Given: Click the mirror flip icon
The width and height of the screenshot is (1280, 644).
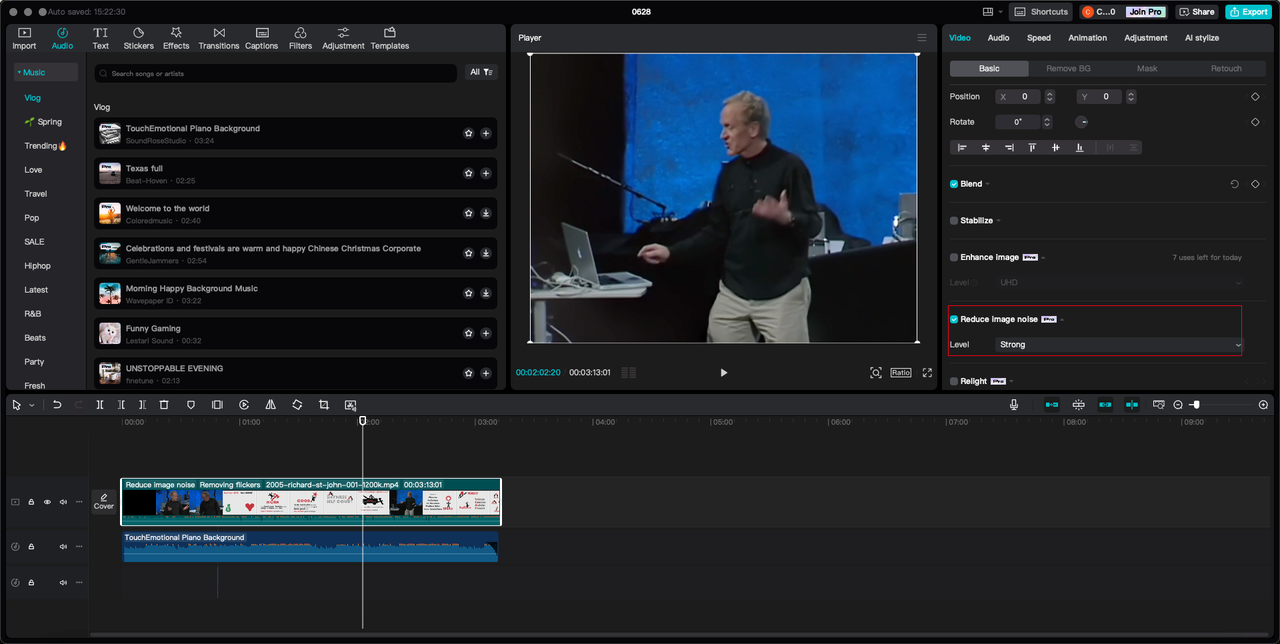Looking at the screenshot, I should pos(271,405).
